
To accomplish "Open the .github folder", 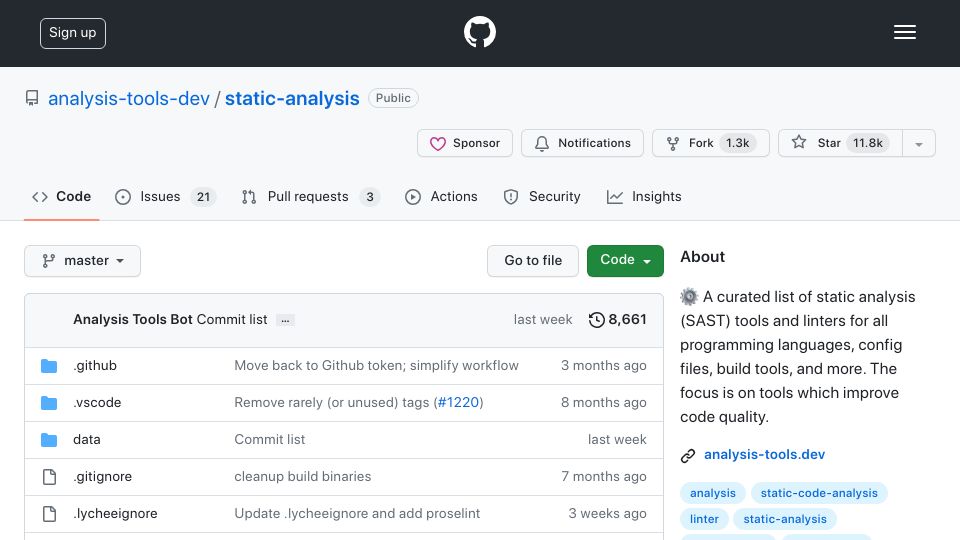I will pyautogui.click(x=95, y=366).
